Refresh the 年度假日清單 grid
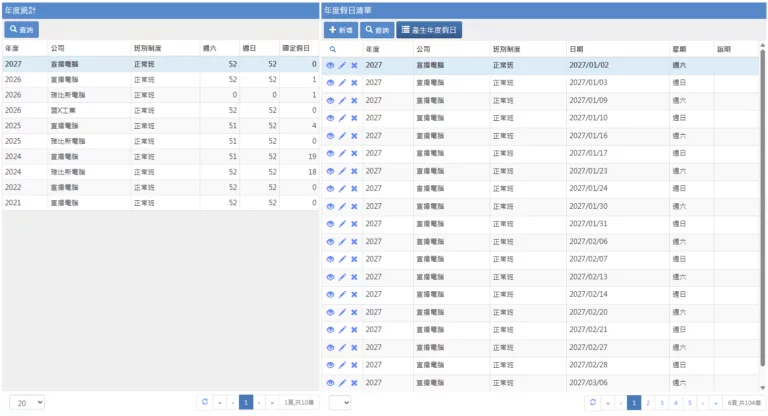This screenshot has width=768, height=416. 592,402
